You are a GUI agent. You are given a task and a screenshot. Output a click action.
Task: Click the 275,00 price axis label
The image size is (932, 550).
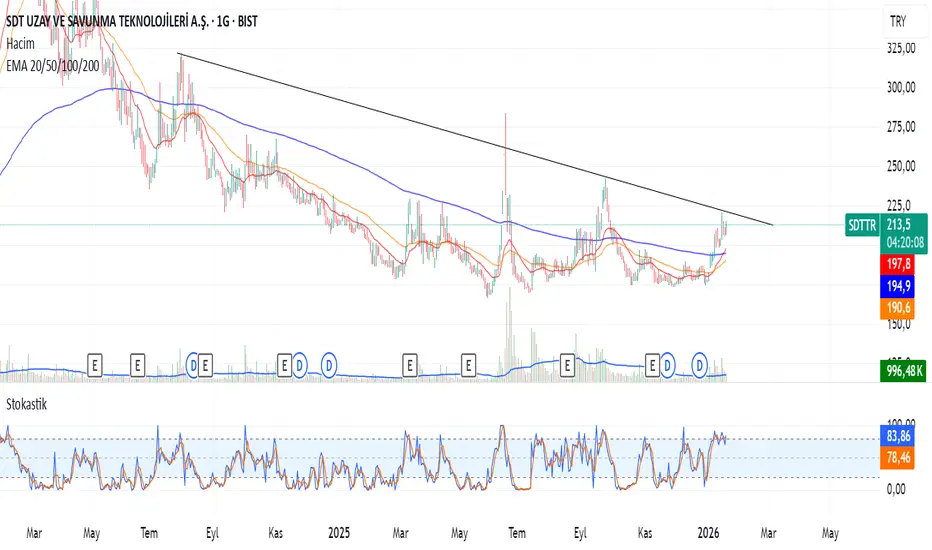[x=901, y=127]
